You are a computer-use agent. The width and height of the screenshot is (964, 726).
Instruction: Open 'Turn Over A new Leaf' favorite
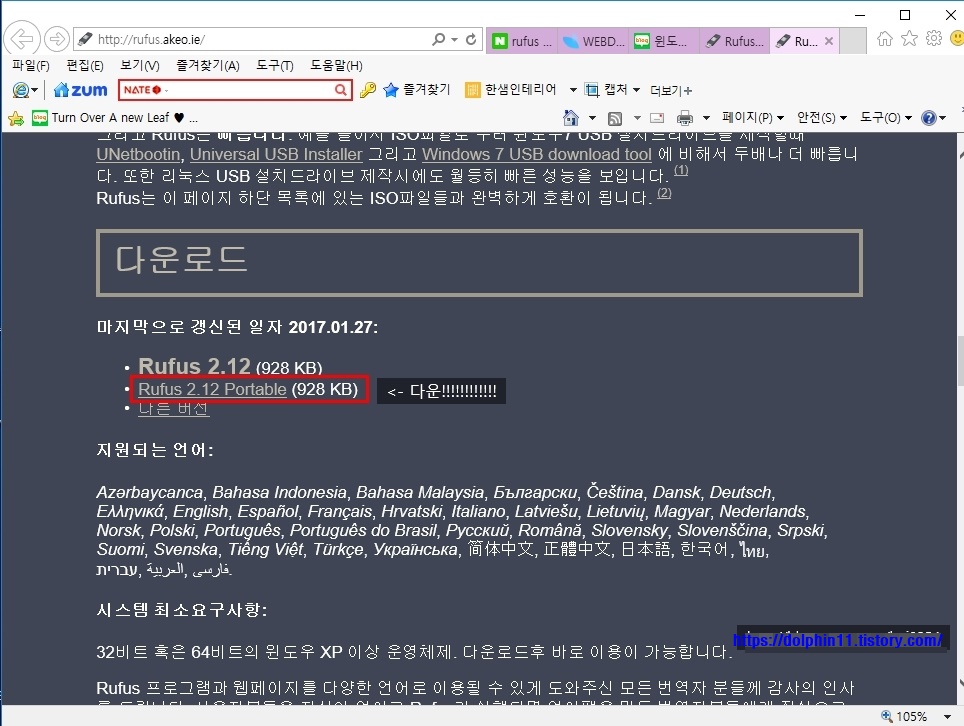coord(115,118)
